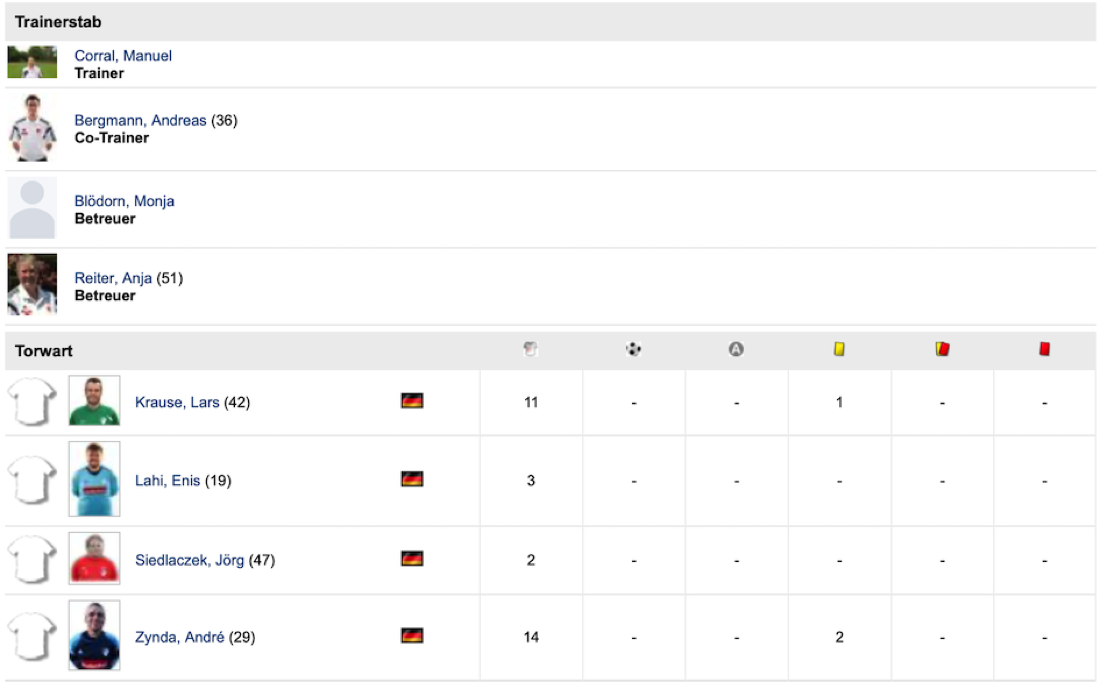Click the jersey appearances column icon
This screenshot has height=682, width=1100.
tap(531, 349)
